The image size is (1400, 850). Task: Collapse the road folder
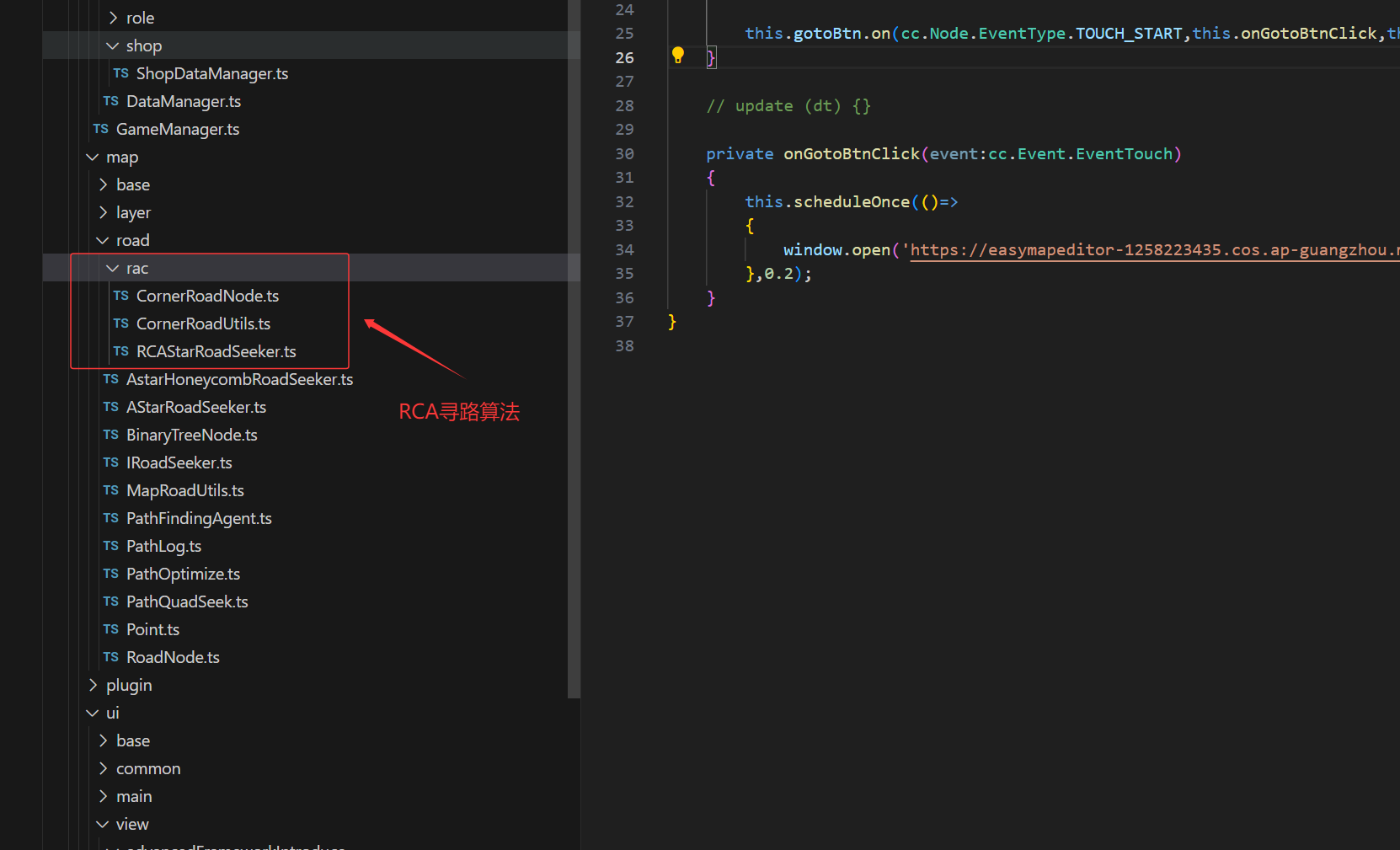103,240
